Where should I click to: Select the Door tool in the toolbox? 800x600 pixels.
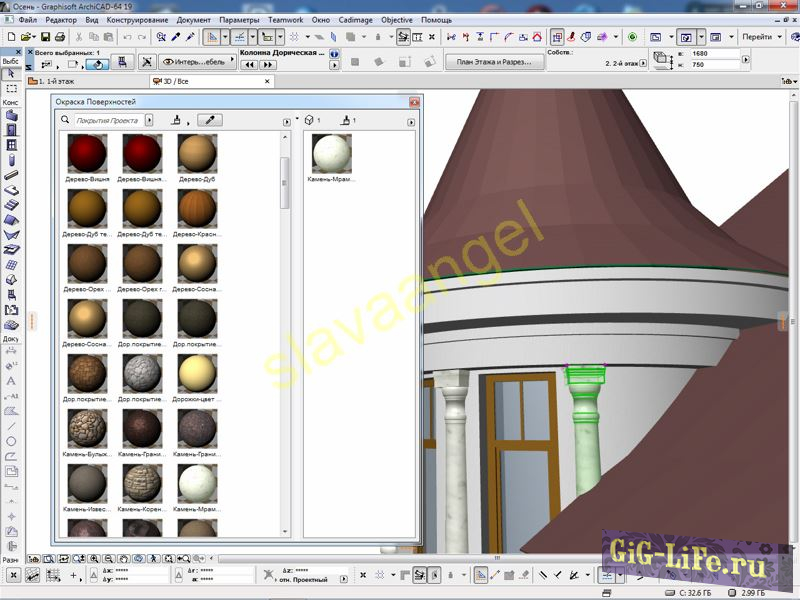[x=11, y=130]
